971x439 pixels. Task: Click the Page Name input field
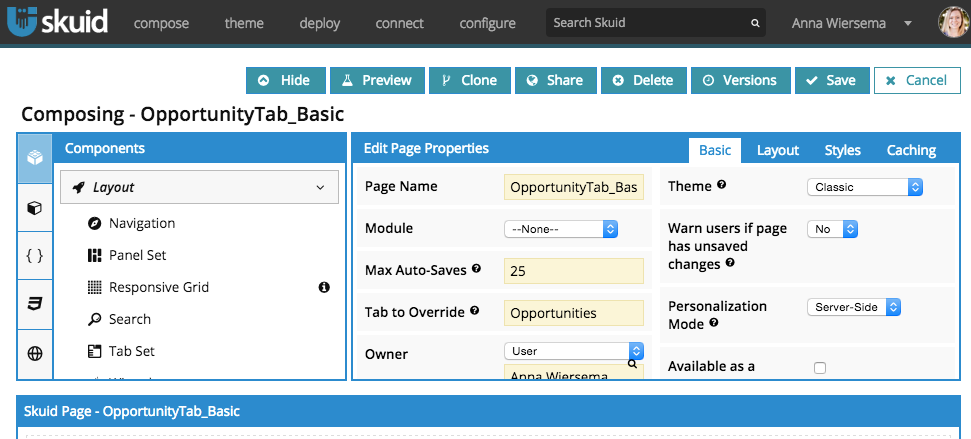coord(573,187)
